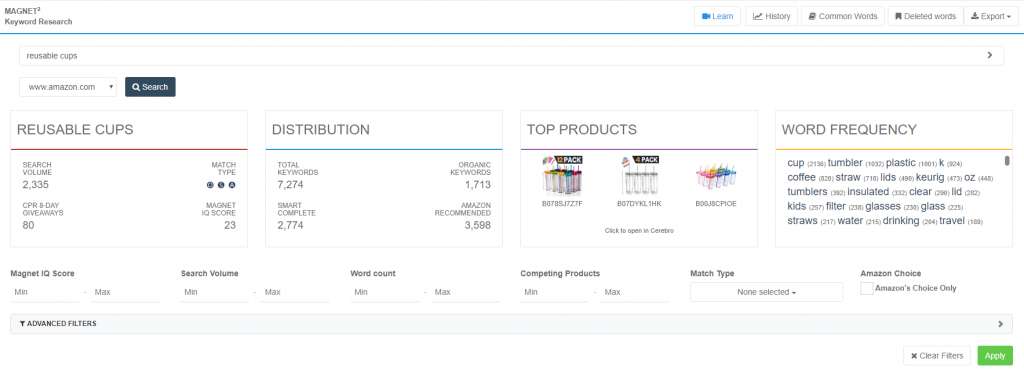Open product thumbnail B078SJ7Z7F
The image size is (1024, 377).
click(x=562, y=176)
